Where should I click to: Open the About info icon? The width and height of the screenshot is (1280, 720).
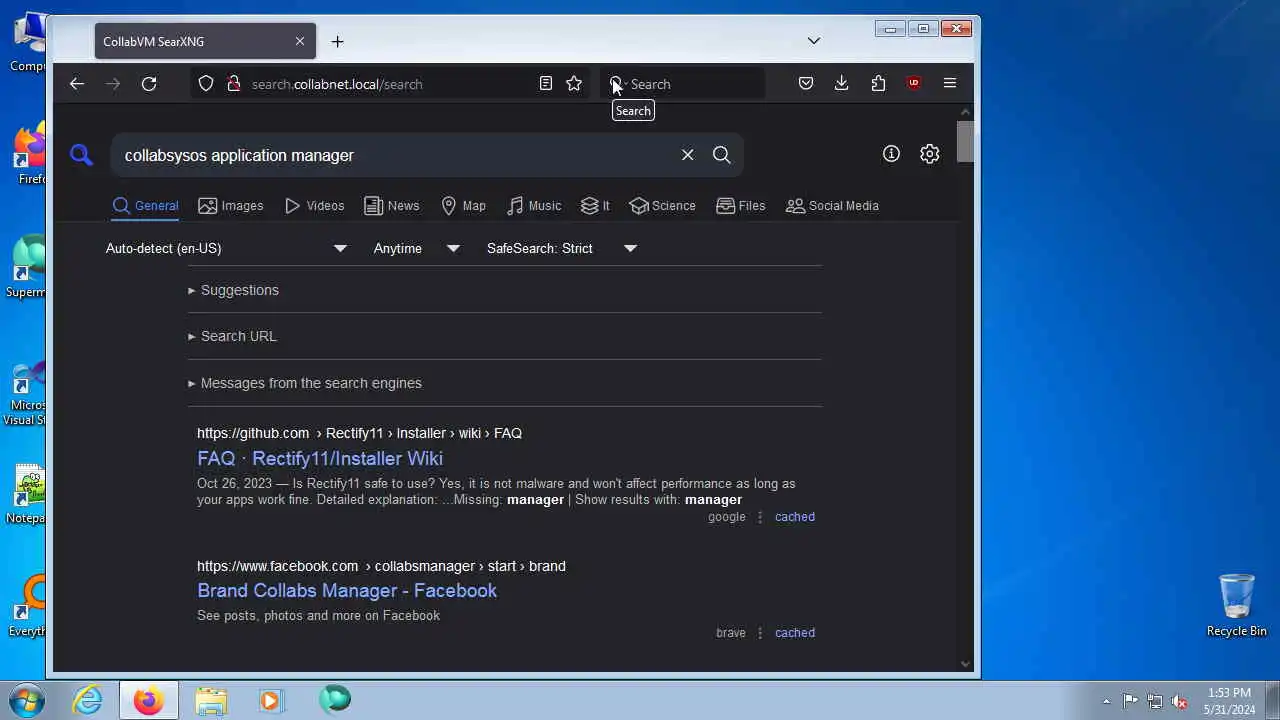click(x=891, y=154)
